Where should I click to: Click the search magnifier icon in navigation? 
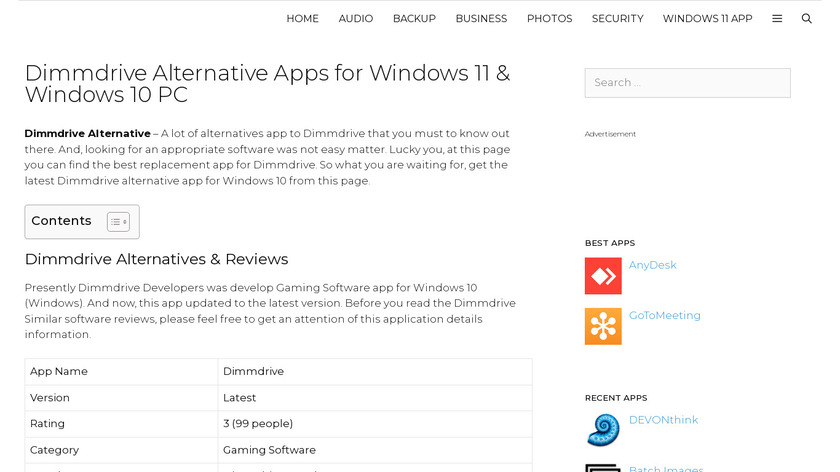point(806,19)
